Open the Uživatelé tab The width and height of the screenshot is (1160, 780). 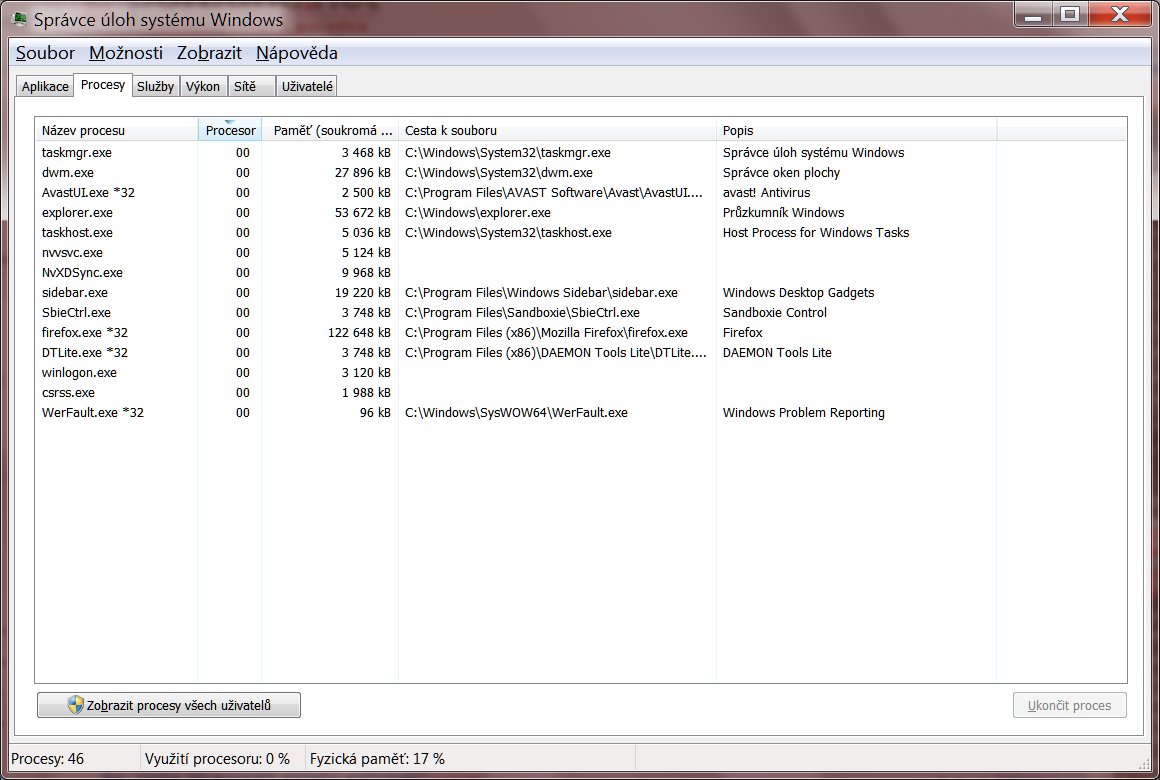(x=307, y=87)
